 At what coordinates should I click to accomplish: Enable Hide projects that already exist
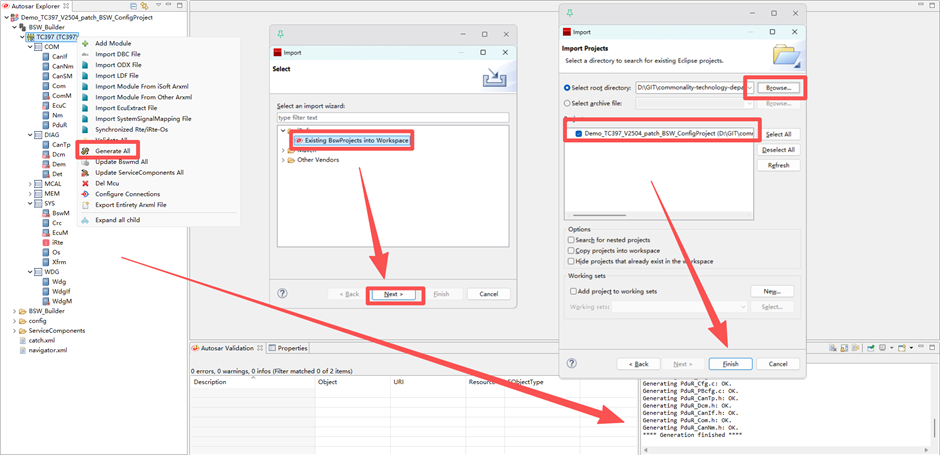(571, 261)
